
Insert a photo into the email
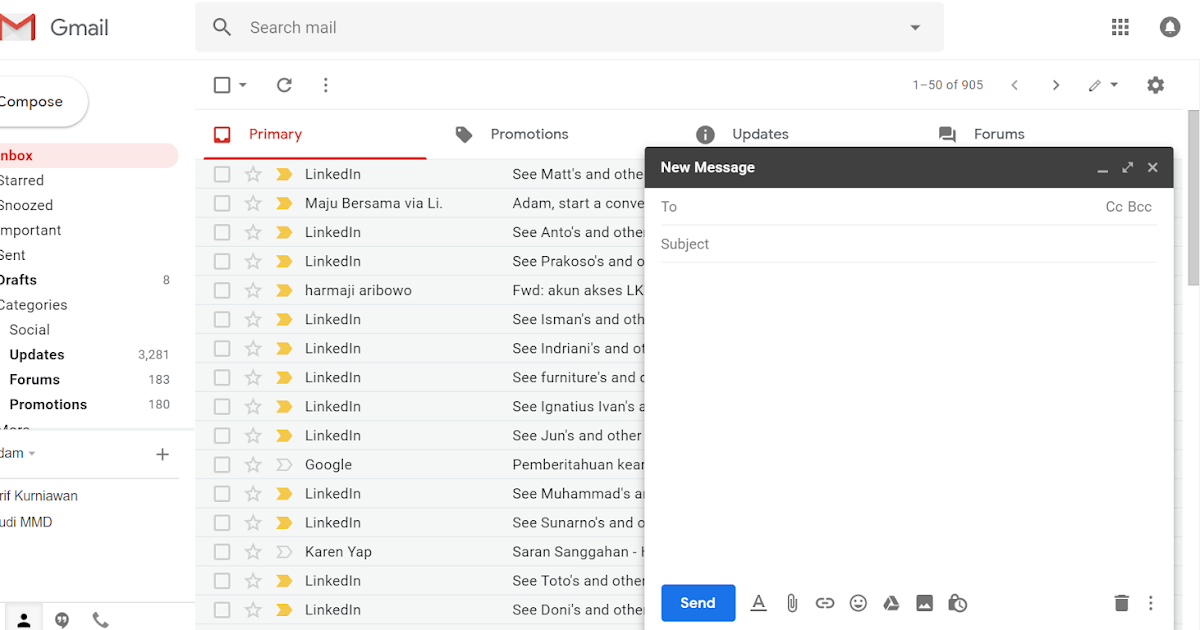(x=924, y=603)
